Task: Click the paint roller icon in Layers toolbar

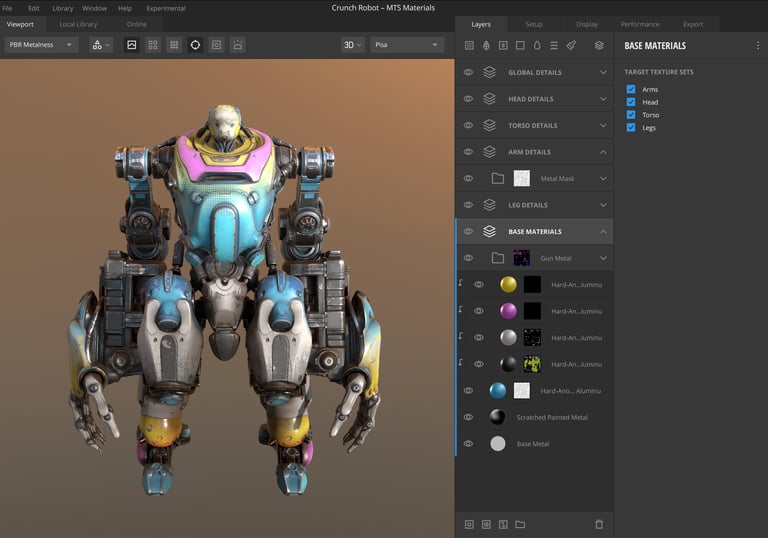Action: pyautogui.click(x=571, y=45)
